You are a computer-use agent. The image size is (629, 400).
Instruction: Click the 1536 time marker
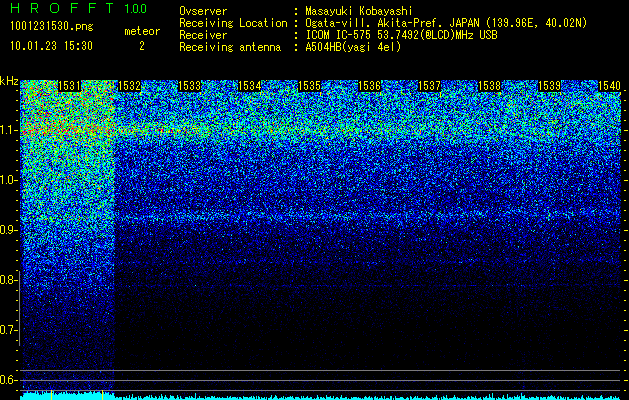[x=369, y=86]
